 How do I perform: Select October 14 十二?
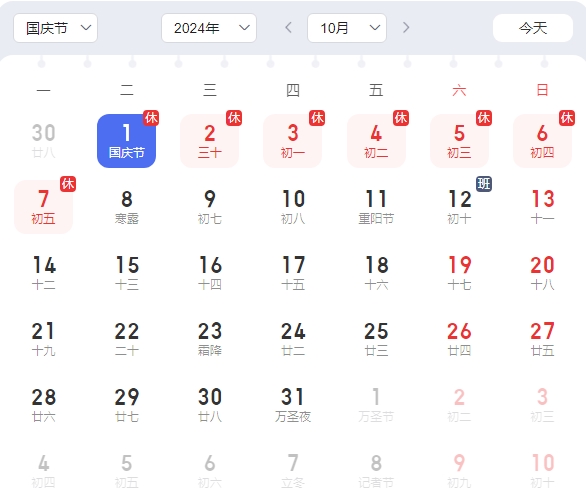click(x=43, y=273)
